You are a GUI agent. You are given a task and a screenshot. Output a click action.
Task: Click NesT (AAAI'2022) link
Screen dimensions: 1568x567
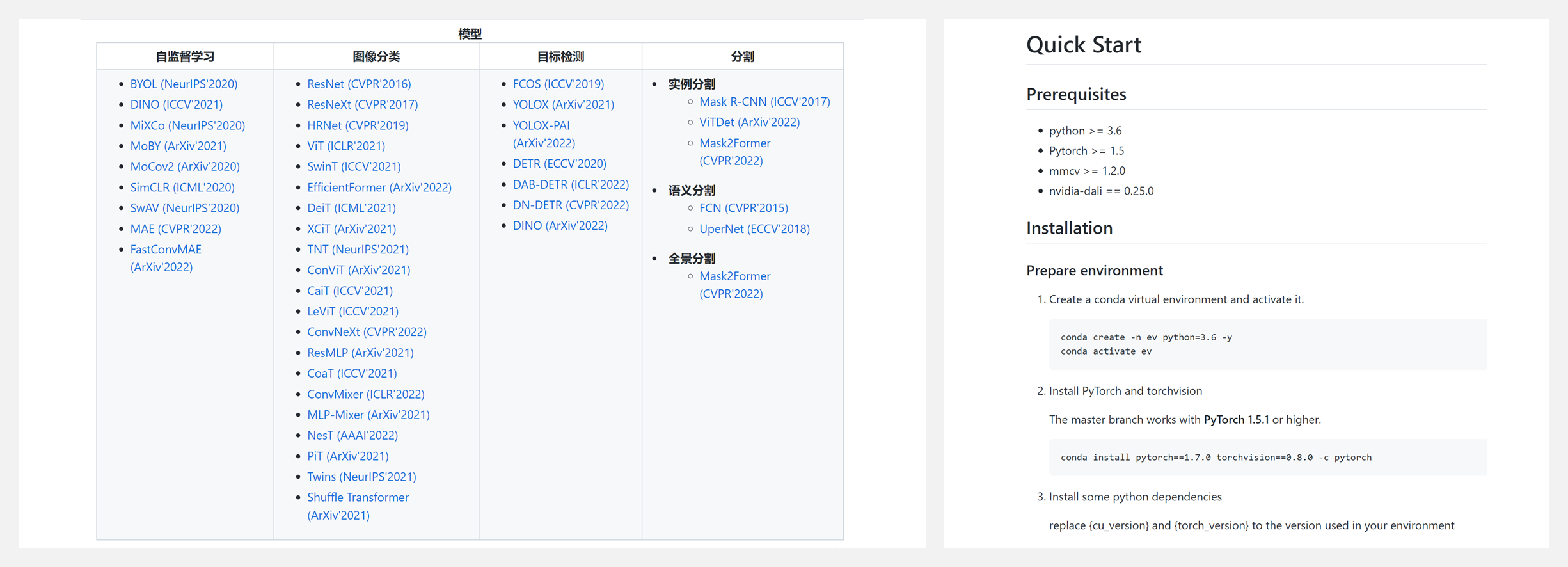pos(352,435)
